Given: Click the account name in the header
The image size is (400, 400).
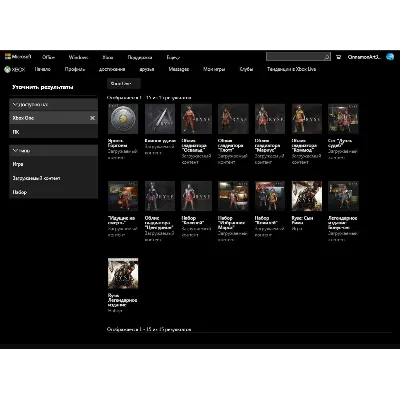Looking at the screenshot, I should click(364, 57).
